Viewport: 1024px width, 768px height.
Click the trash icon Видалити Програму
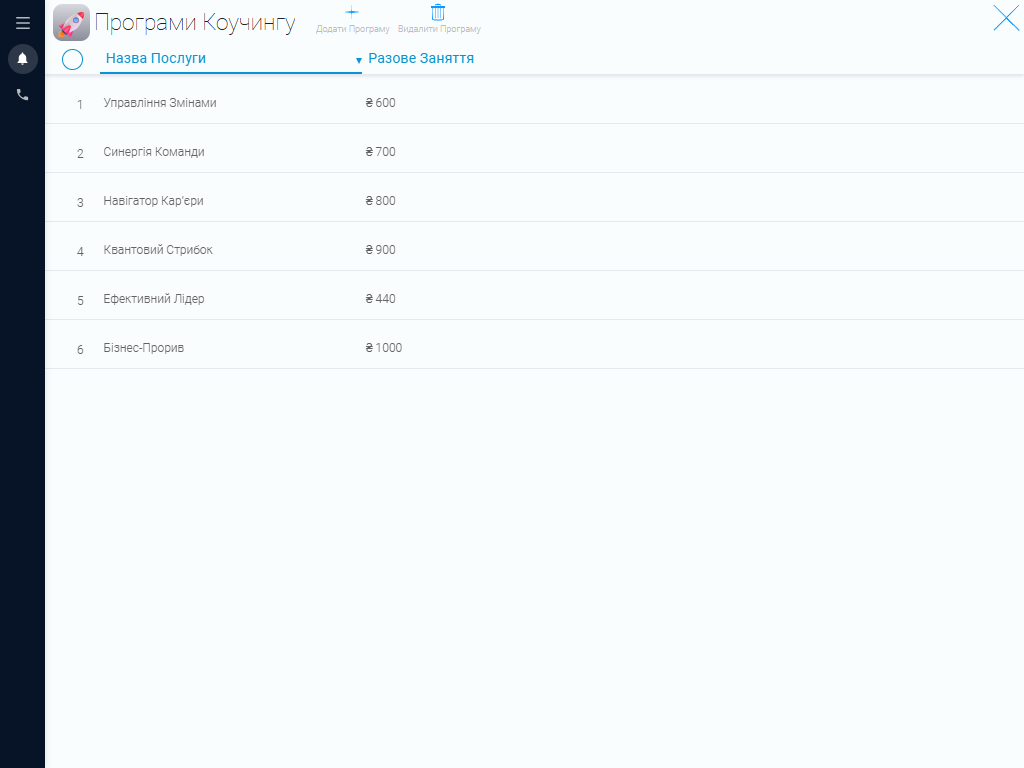[438, 12]
